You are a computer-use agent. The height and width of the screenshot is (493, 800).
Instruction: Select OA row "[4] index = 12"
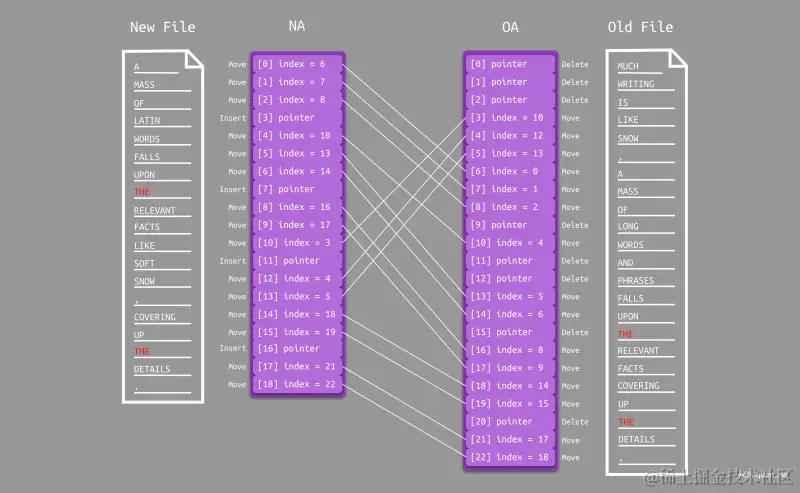point(510,135)
